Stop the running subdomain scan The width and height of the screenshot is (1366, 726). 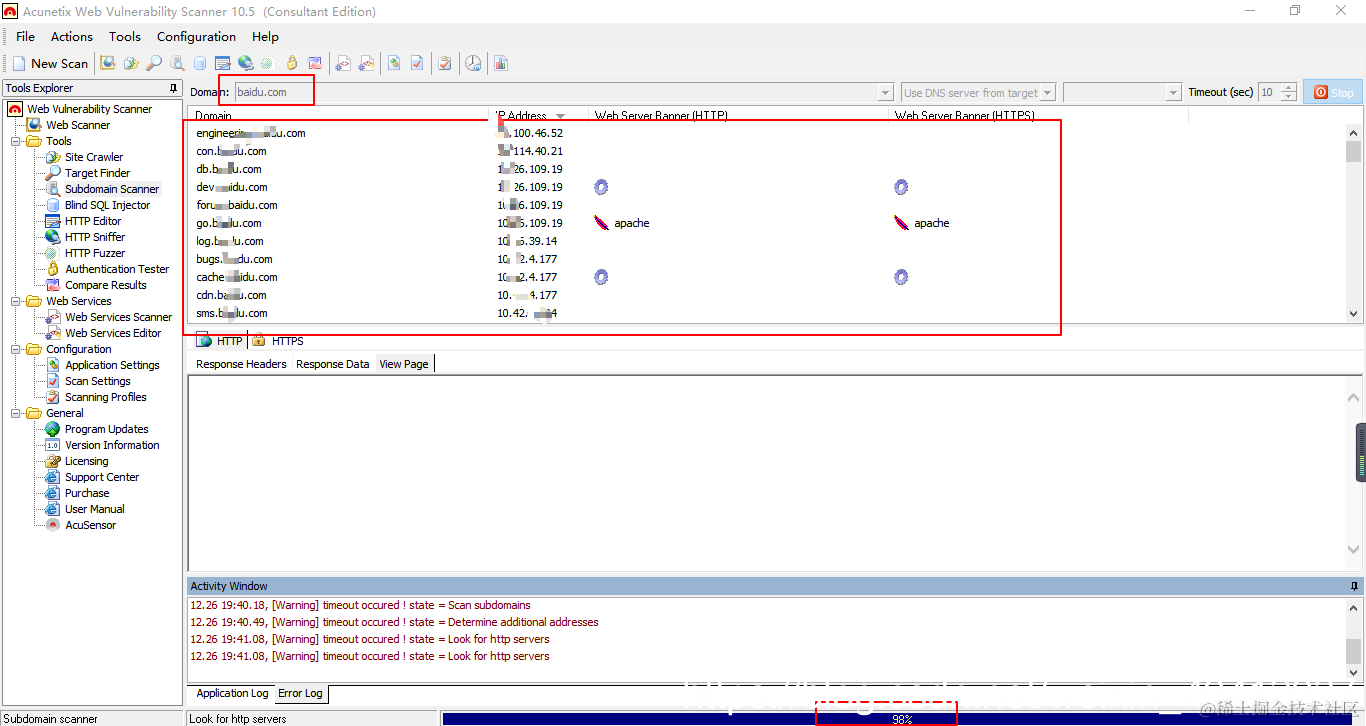[1333, 92]
